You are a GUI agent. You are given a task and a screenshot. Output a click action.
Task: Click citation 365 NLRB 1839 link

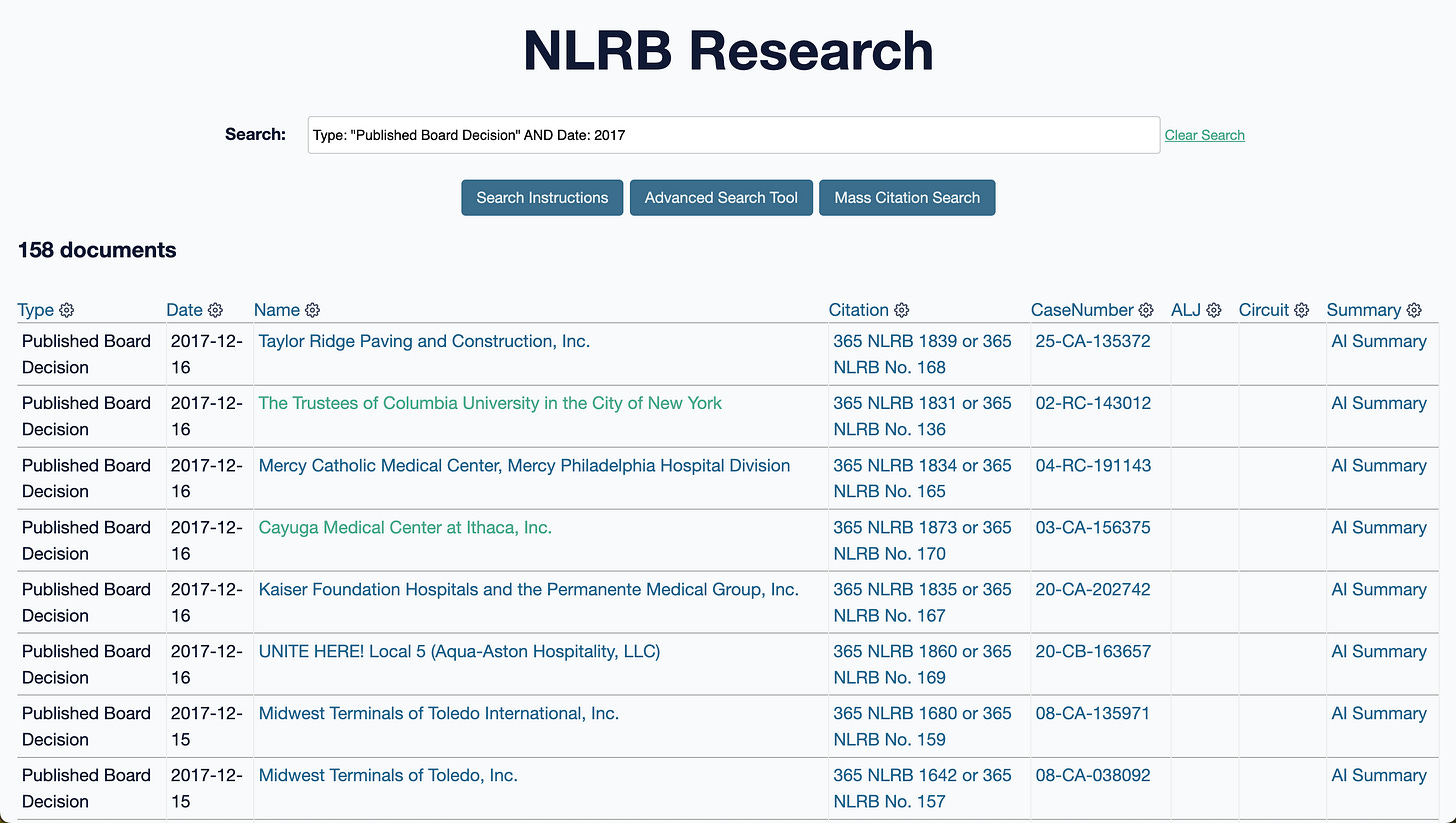pos(922,354)
